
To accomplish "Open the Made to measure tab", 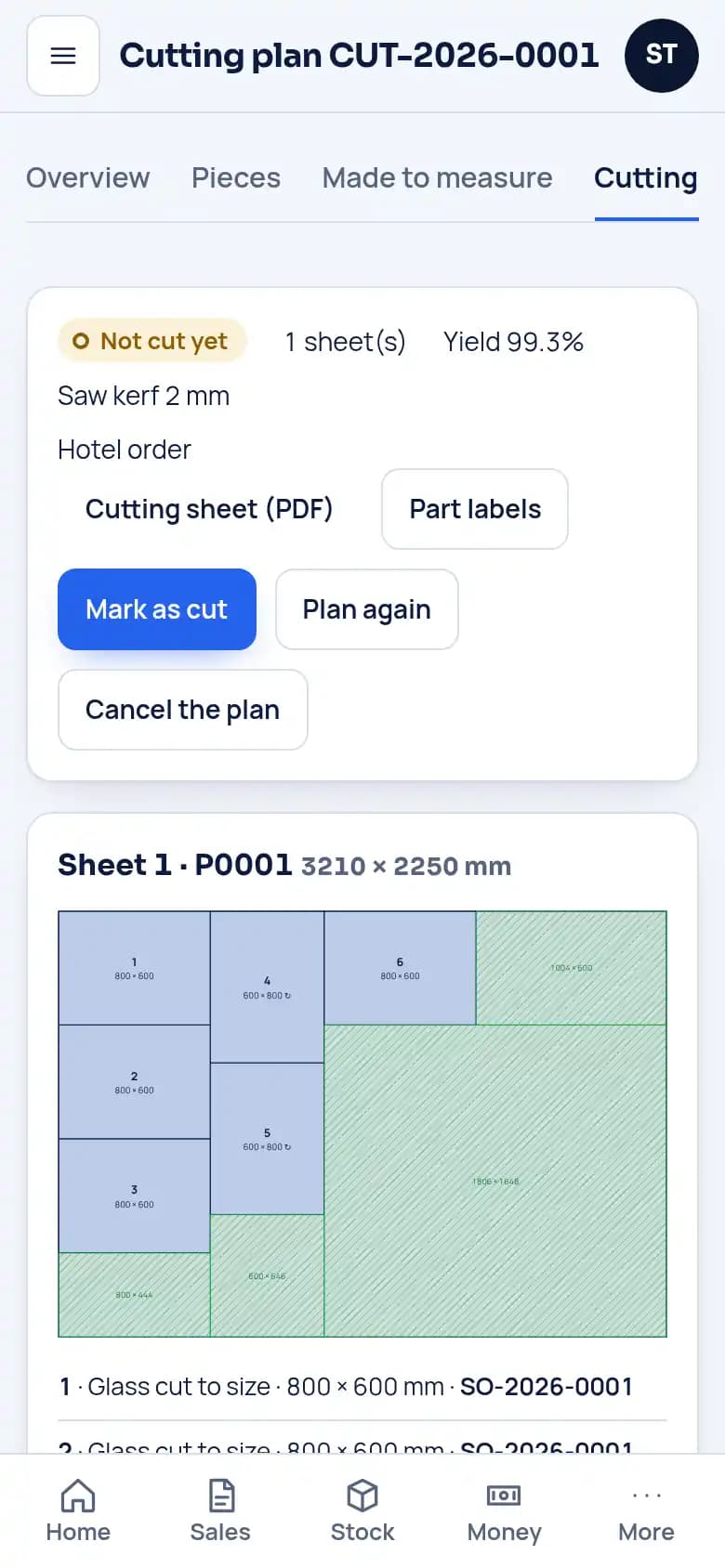I will (437, 177).
